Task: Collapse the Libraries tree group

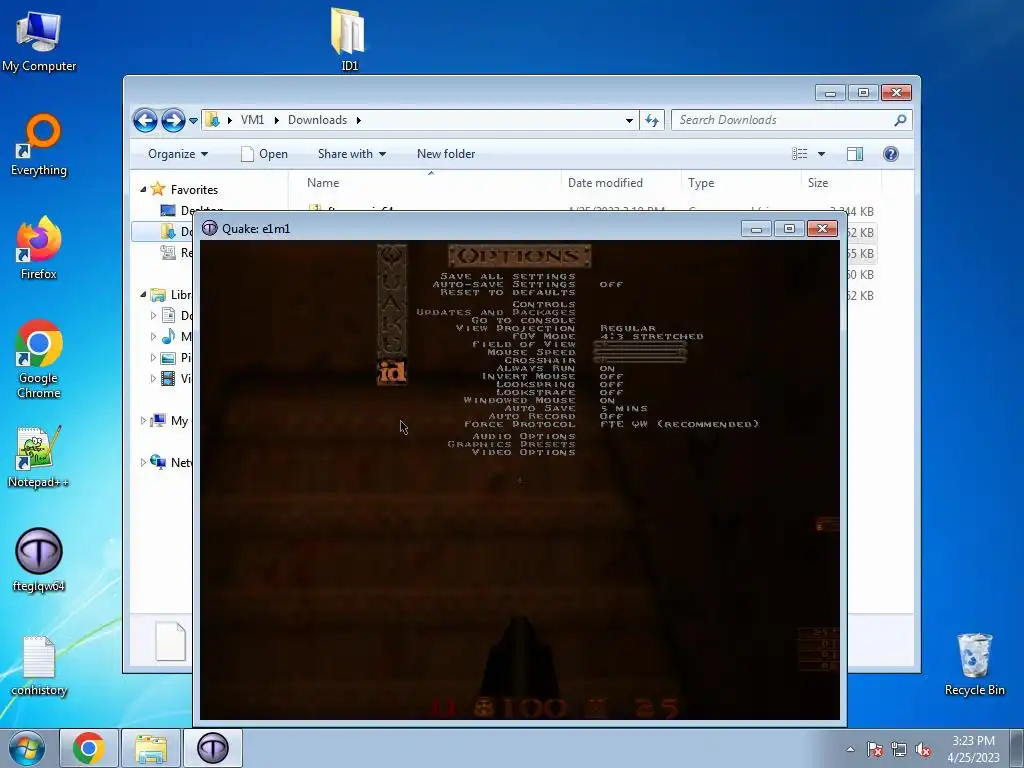Action: click(143, 295)
